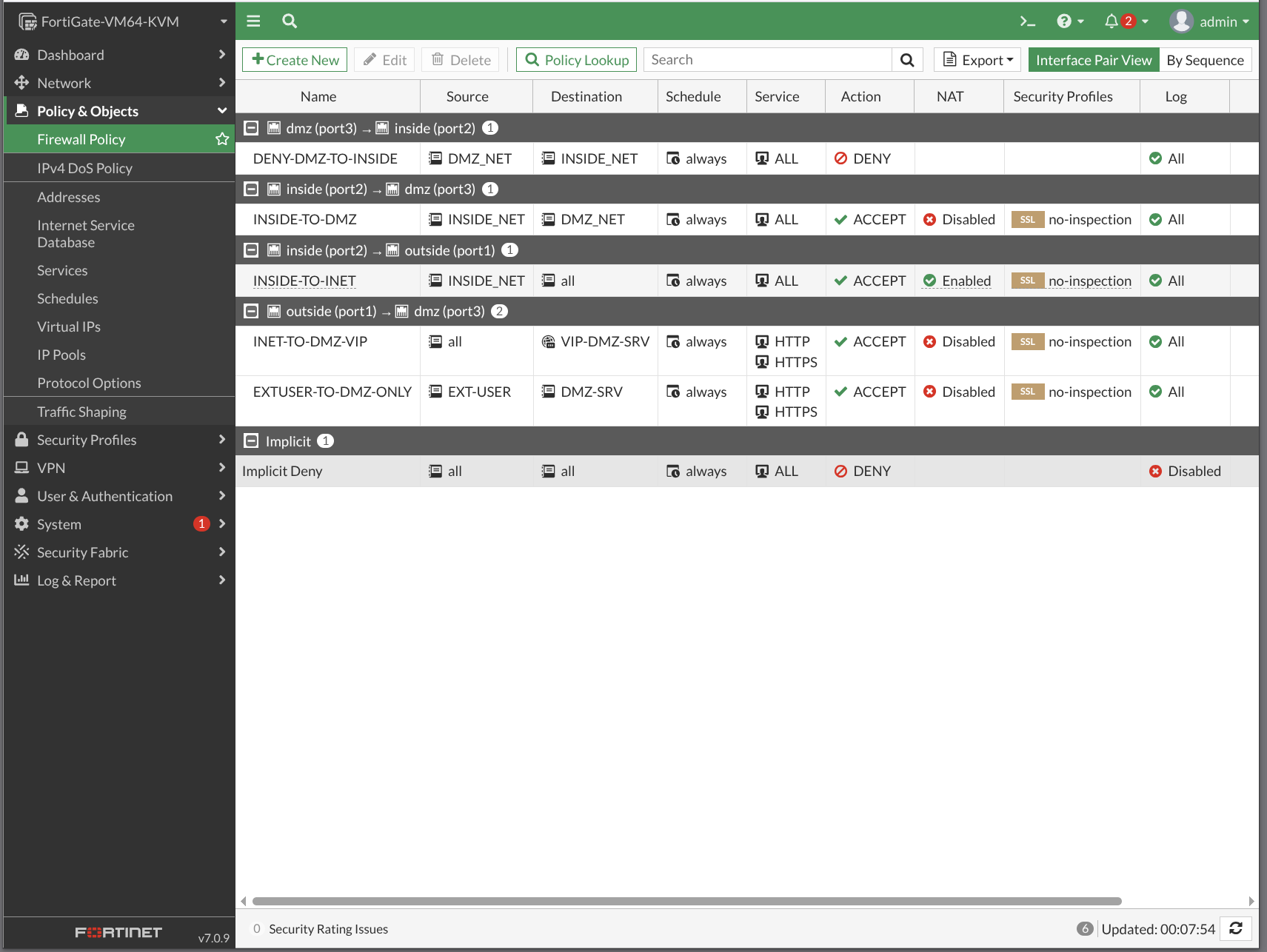Image resolution: width=1267 pixels, height=952 pixels.
Task: Sort by the Action column header
Action: coord(860,96)
